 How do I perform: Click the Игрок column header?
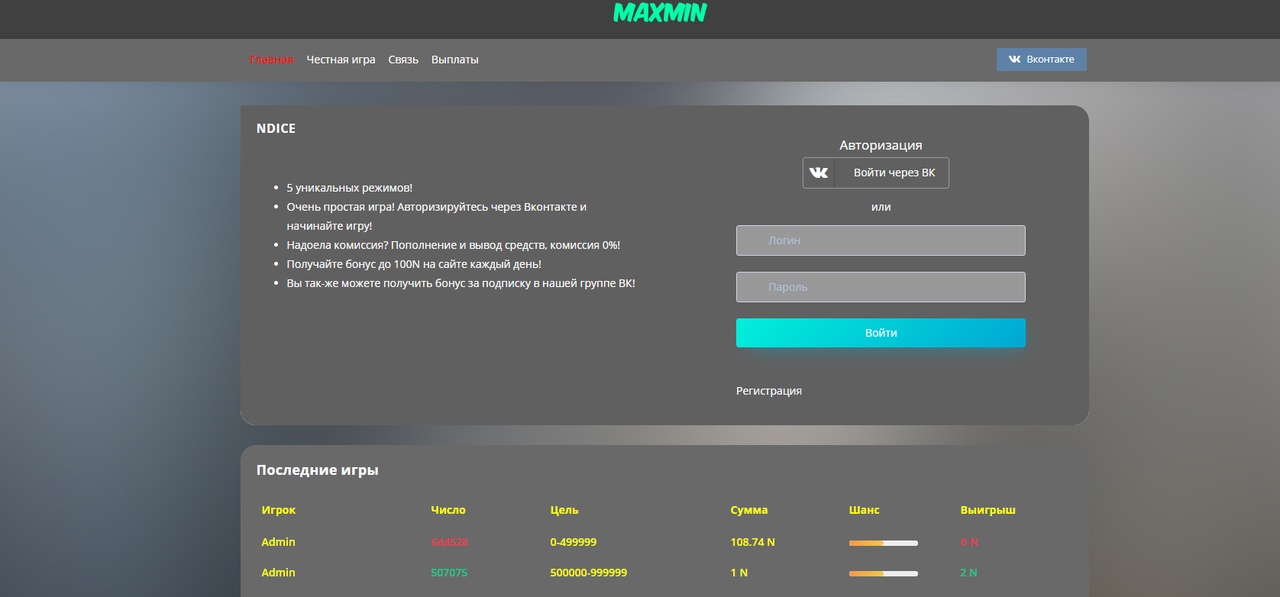[x=279, y=510]
